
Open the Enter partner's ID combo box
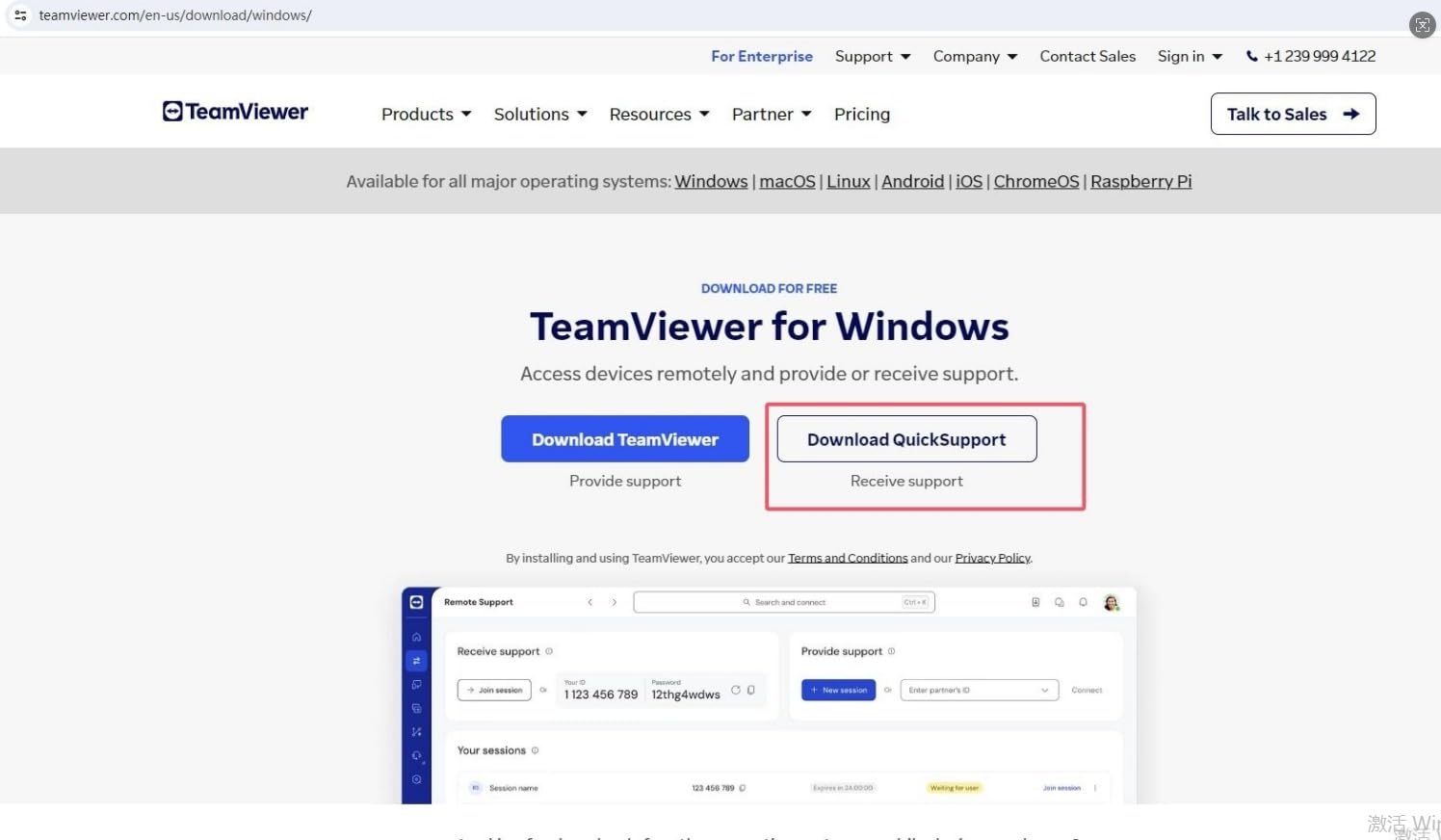(x=979, y=690)
